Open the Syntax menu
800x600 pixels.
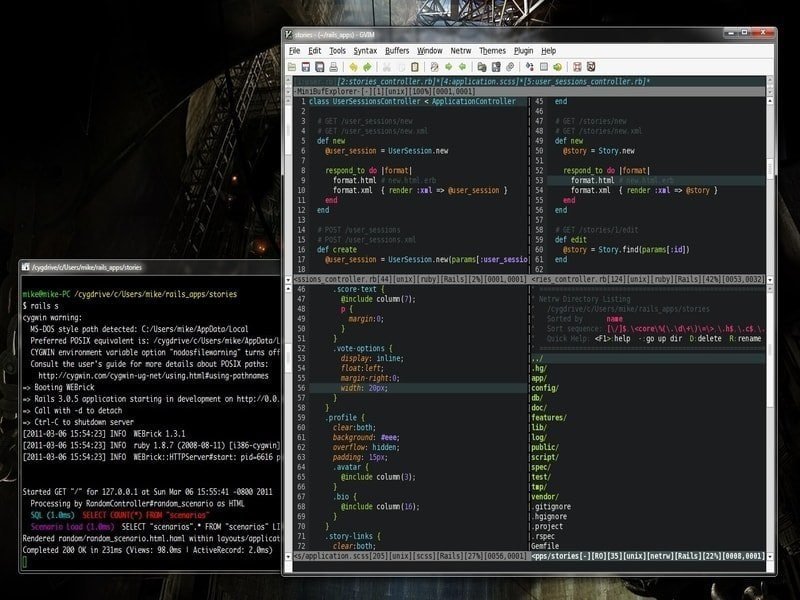365,50
